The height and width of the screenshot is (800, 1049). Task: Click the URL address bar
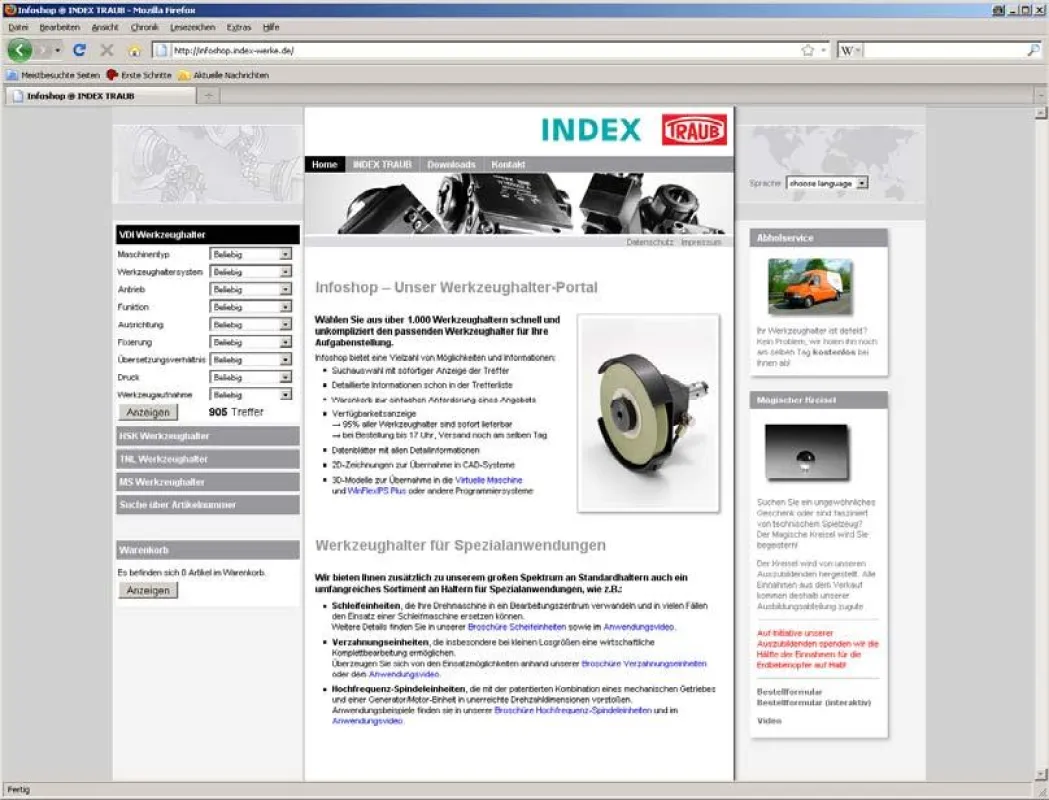[x=478, y=50]
